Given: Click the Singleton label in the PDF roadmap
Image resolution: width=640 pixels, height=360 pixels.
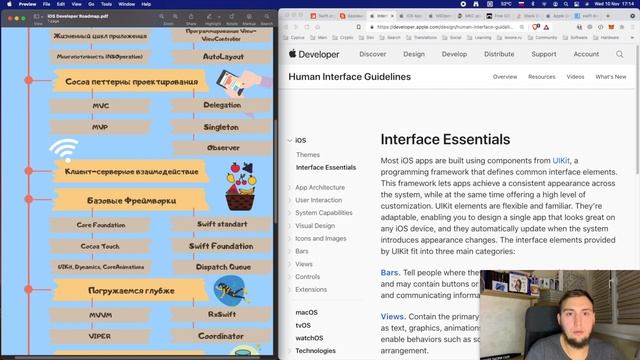Looking at the screenshot, I should [221, 127].
